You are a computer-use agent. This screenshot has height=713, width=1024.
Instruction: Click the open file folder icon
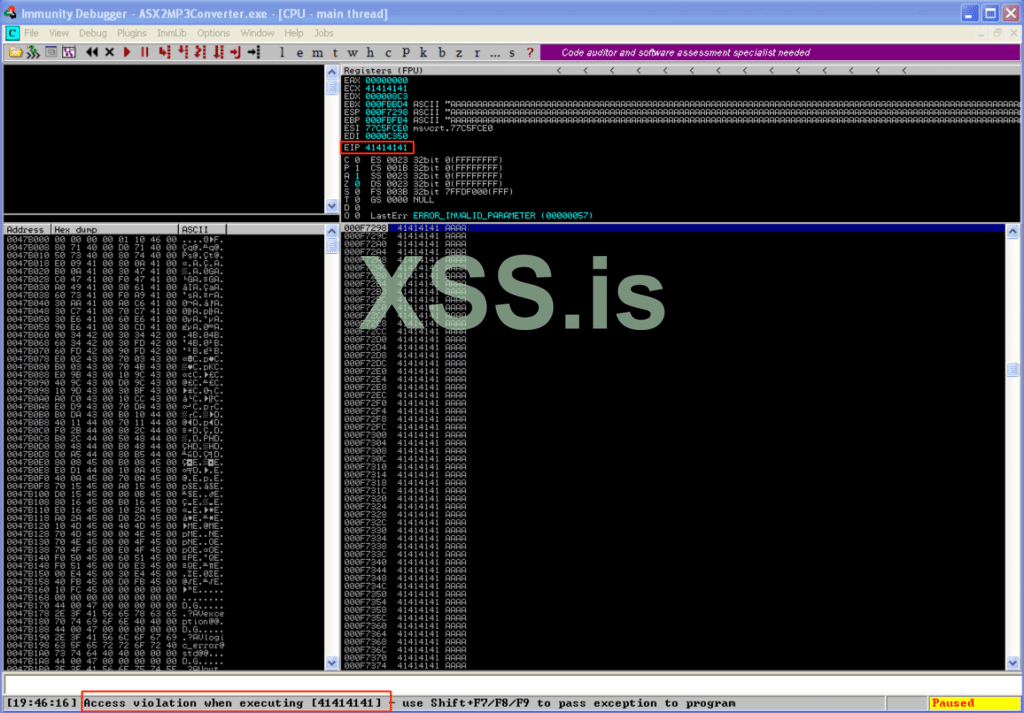[16, 52]
